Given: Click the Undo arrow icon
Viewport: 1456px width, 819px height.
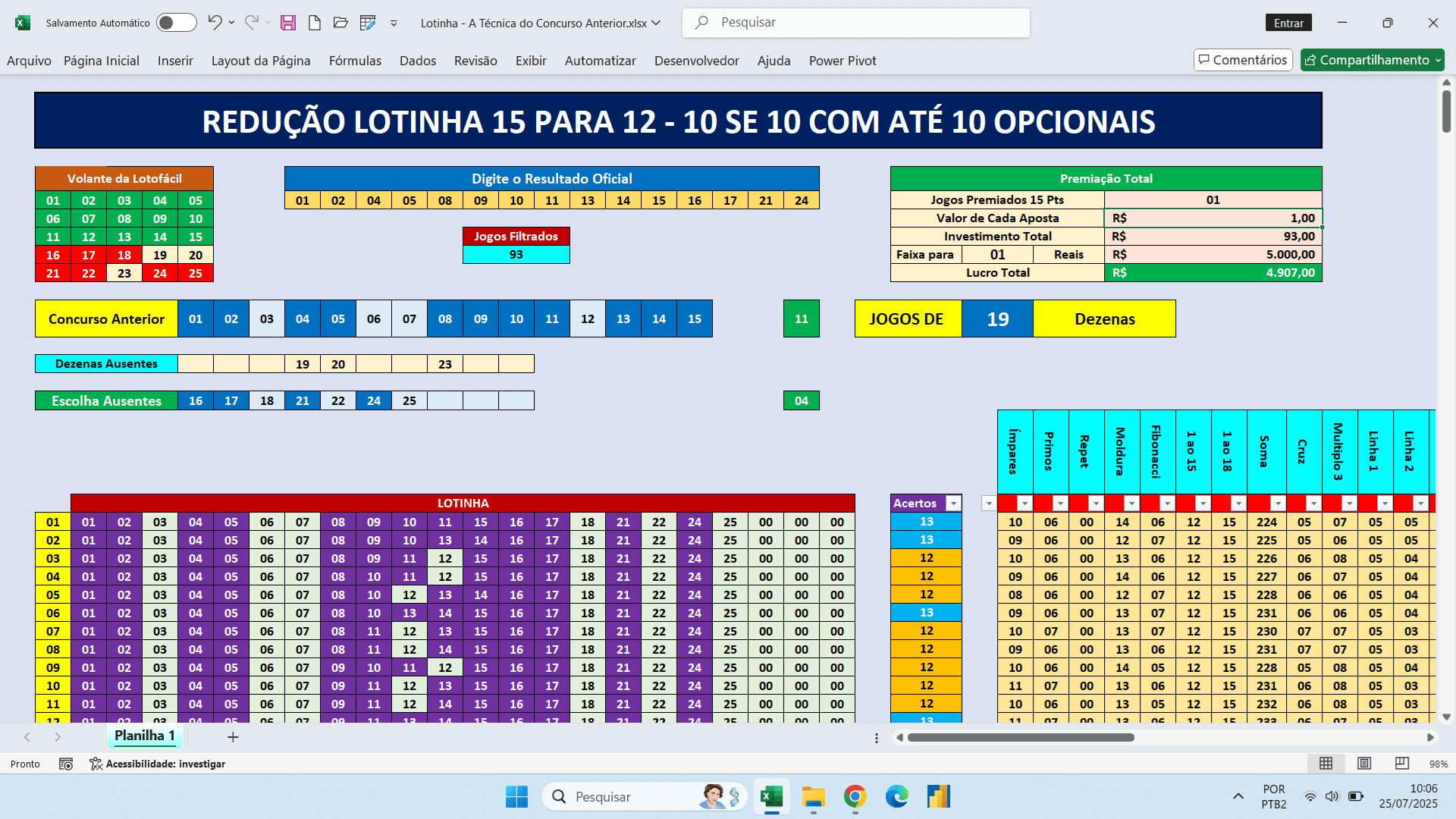Looking at the screenshot, I should coord(215,23).
